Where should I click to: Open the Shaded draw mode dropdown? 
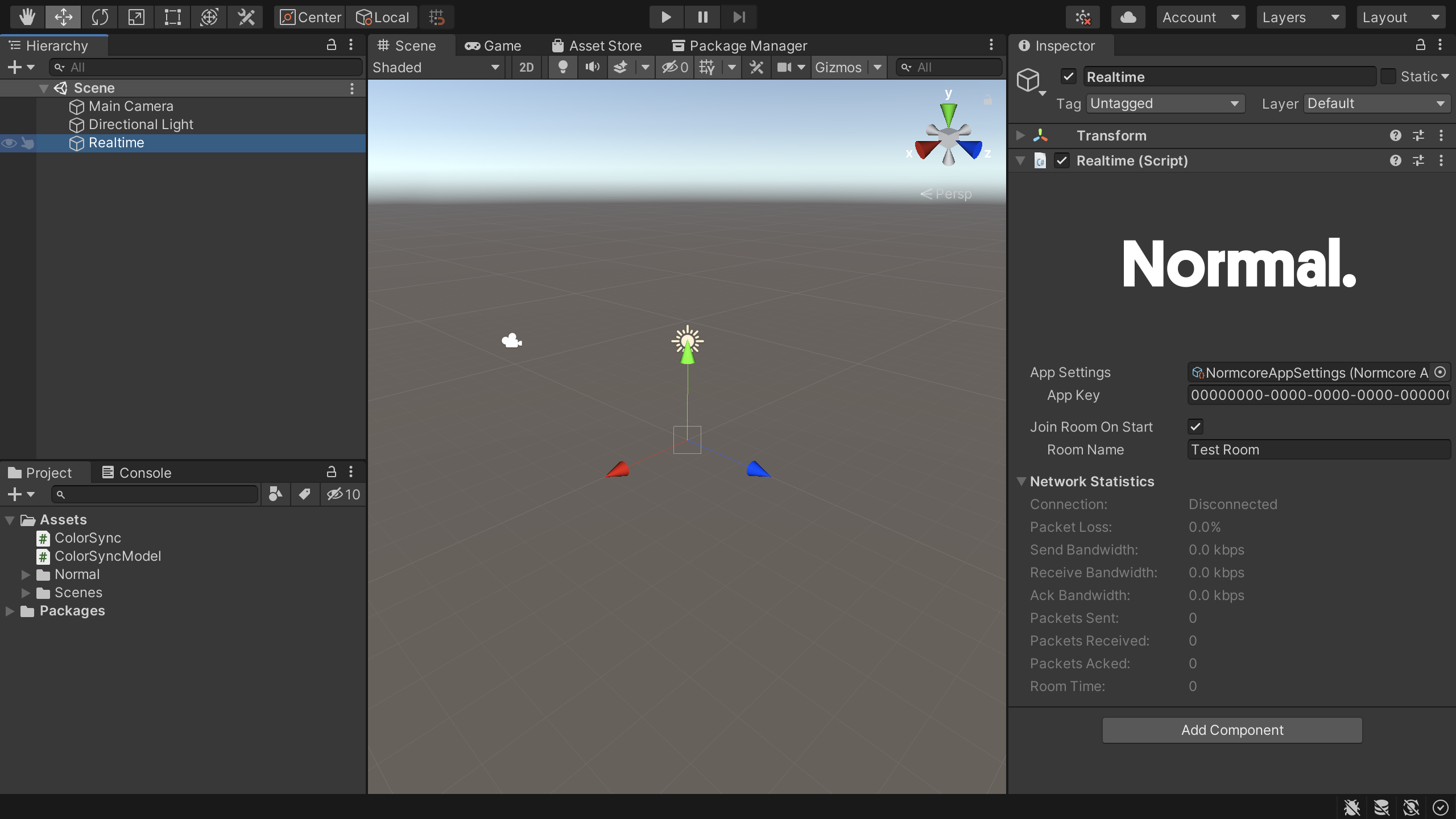pyautogui.click(x=436, y=67)
